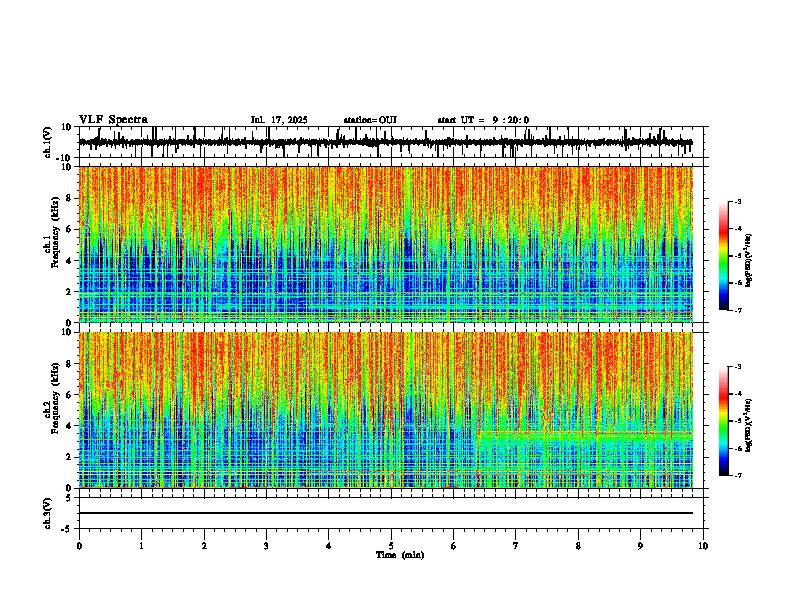The image size is (792, 612).
Task: Click the "1" tick on time axis
Action: [x=141, y=546]
